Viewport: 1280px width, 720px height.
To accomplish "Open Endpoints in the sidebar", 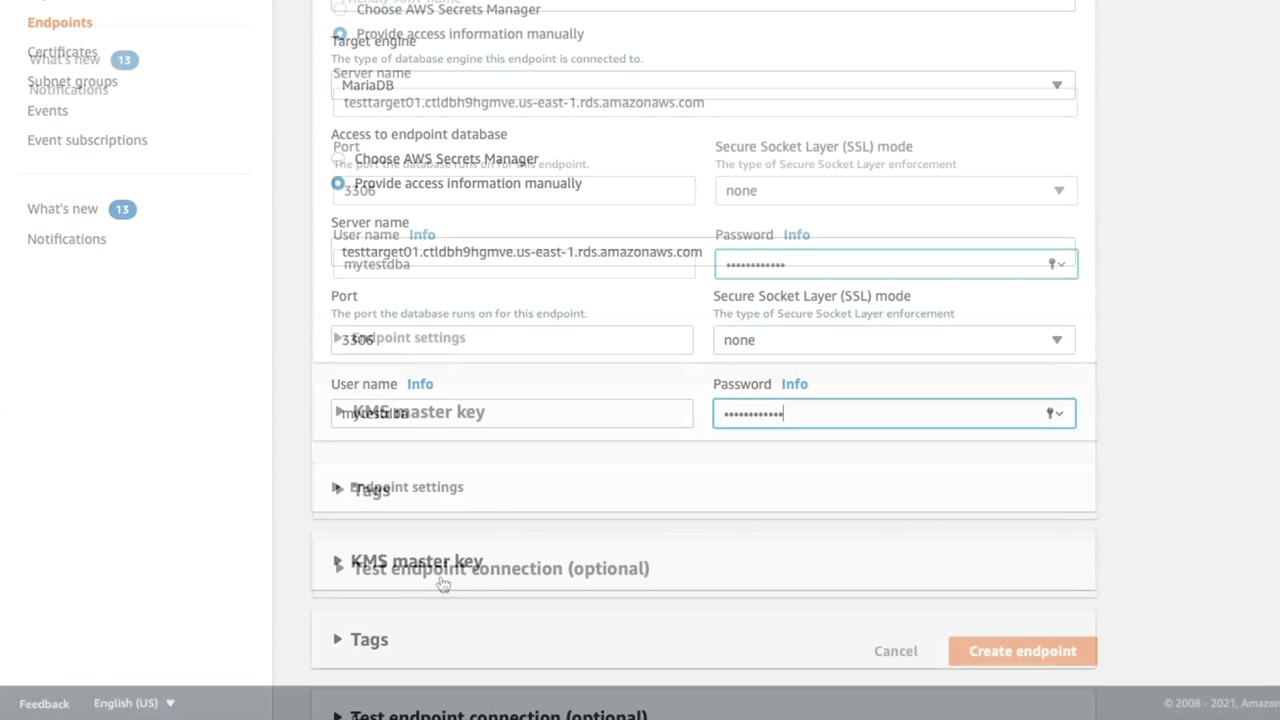I will click(x=60, y=22).
